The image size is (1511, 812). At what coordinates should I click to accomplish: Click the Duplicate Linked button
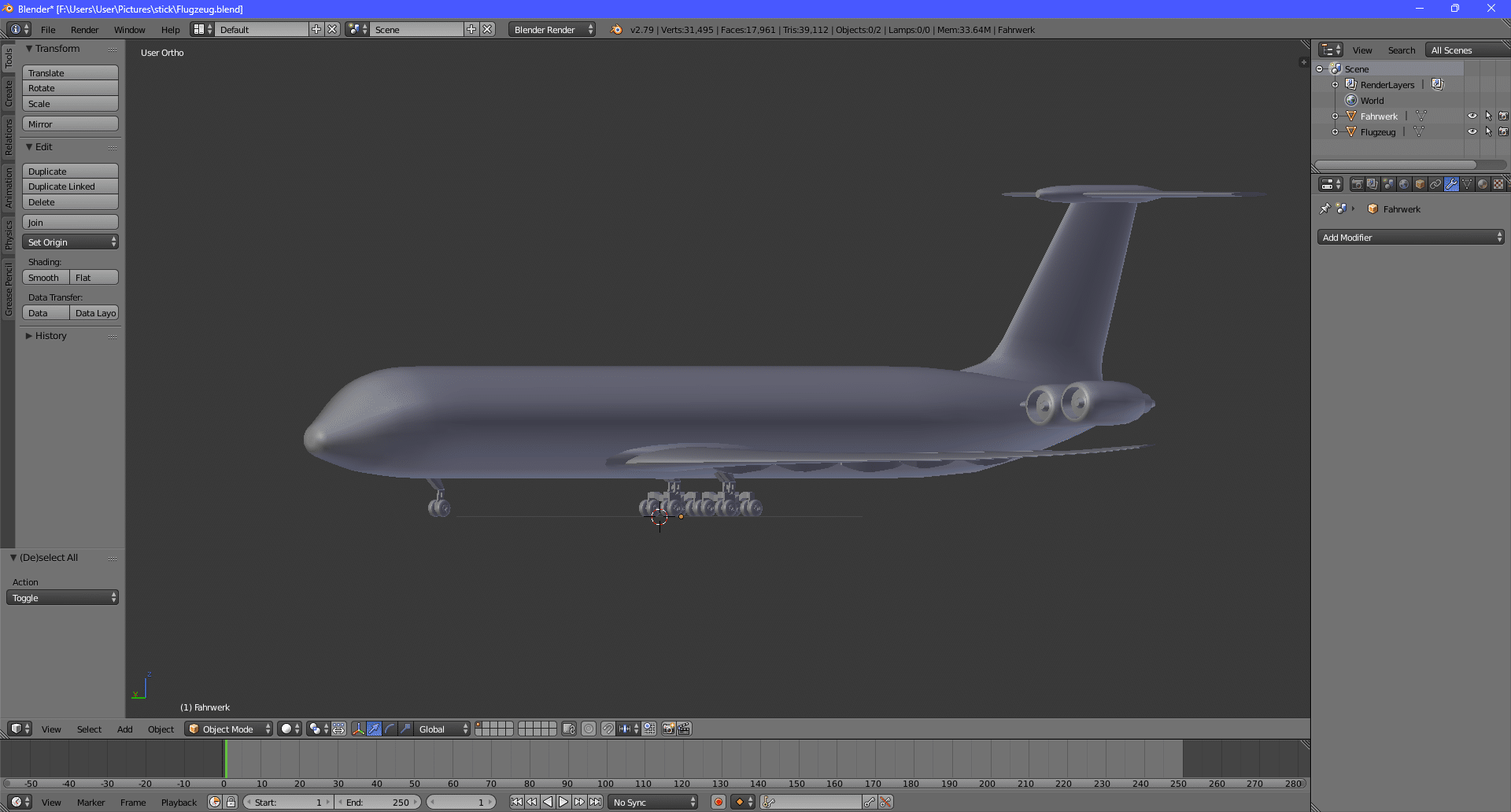[x=70, y=186]
